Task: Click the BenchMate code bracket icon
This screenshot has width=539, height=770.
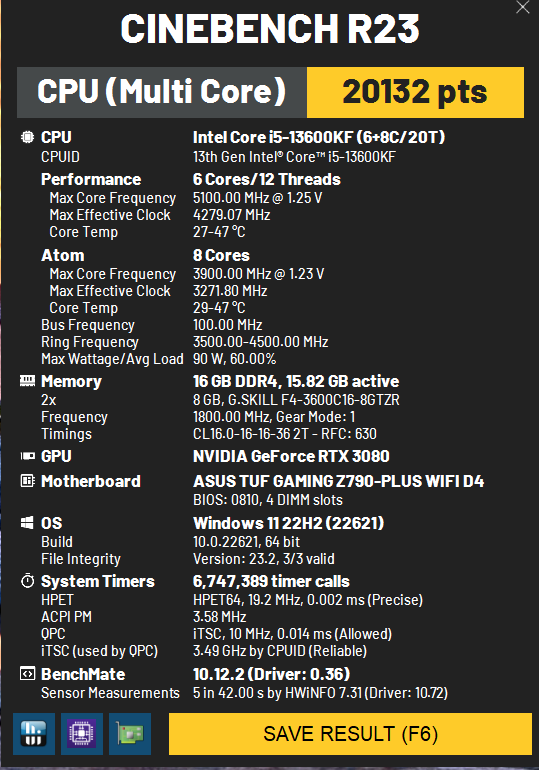Action: [27, 674]
